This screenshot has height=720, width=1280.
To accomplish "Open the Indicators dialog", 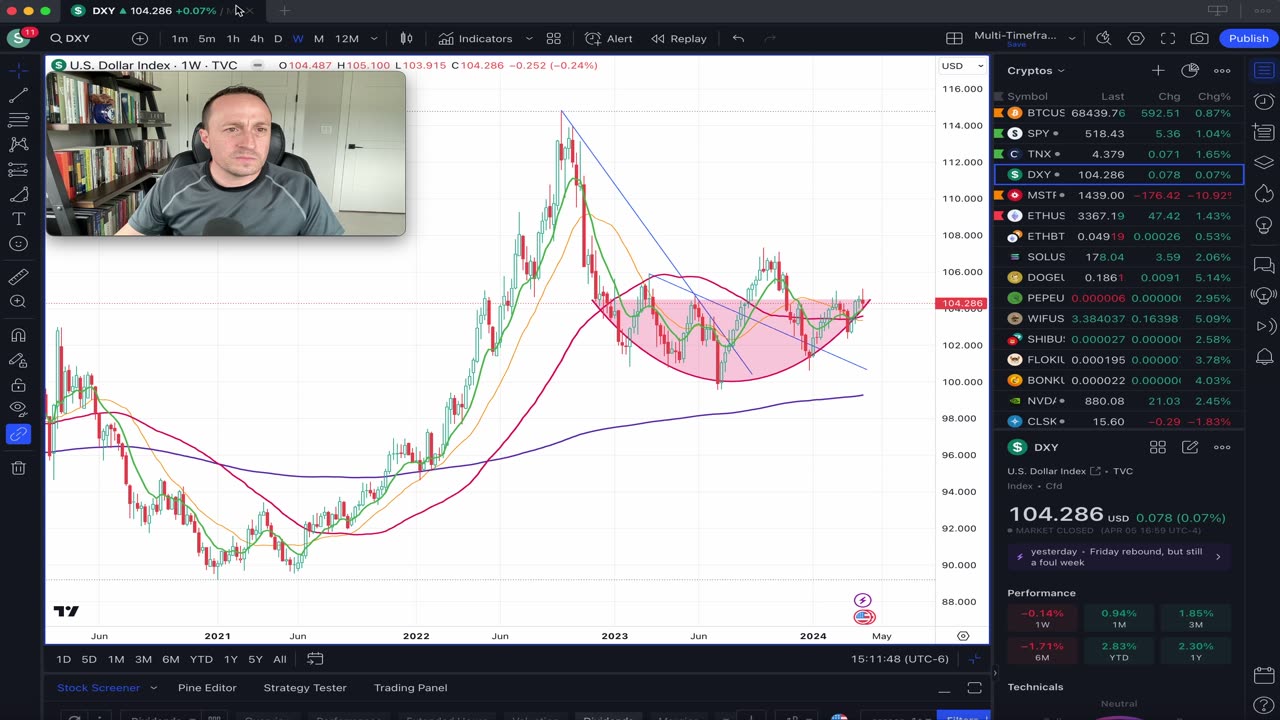I will point(475,38).
